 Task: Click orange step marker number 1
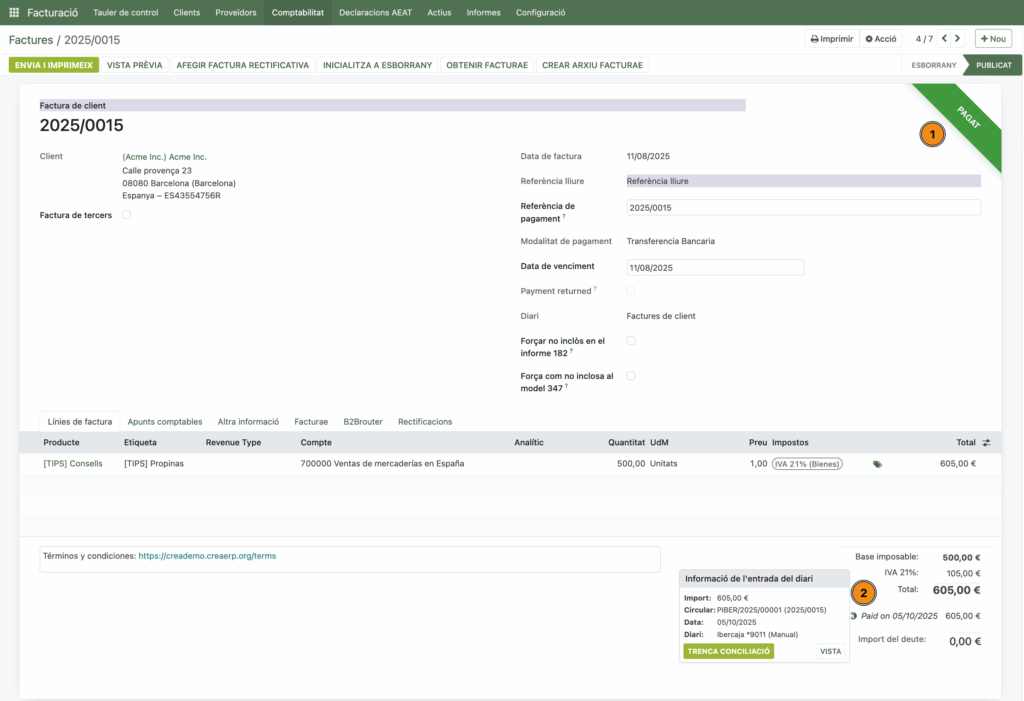(932, 134)
